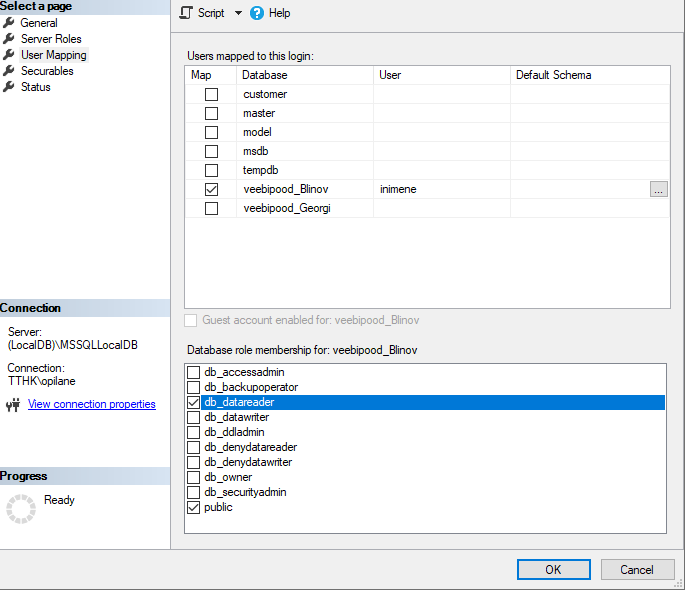This screenshot has height=590, width=685.
Task: Enable the db_ddladmin role checkbox
Action: (194, 432)
